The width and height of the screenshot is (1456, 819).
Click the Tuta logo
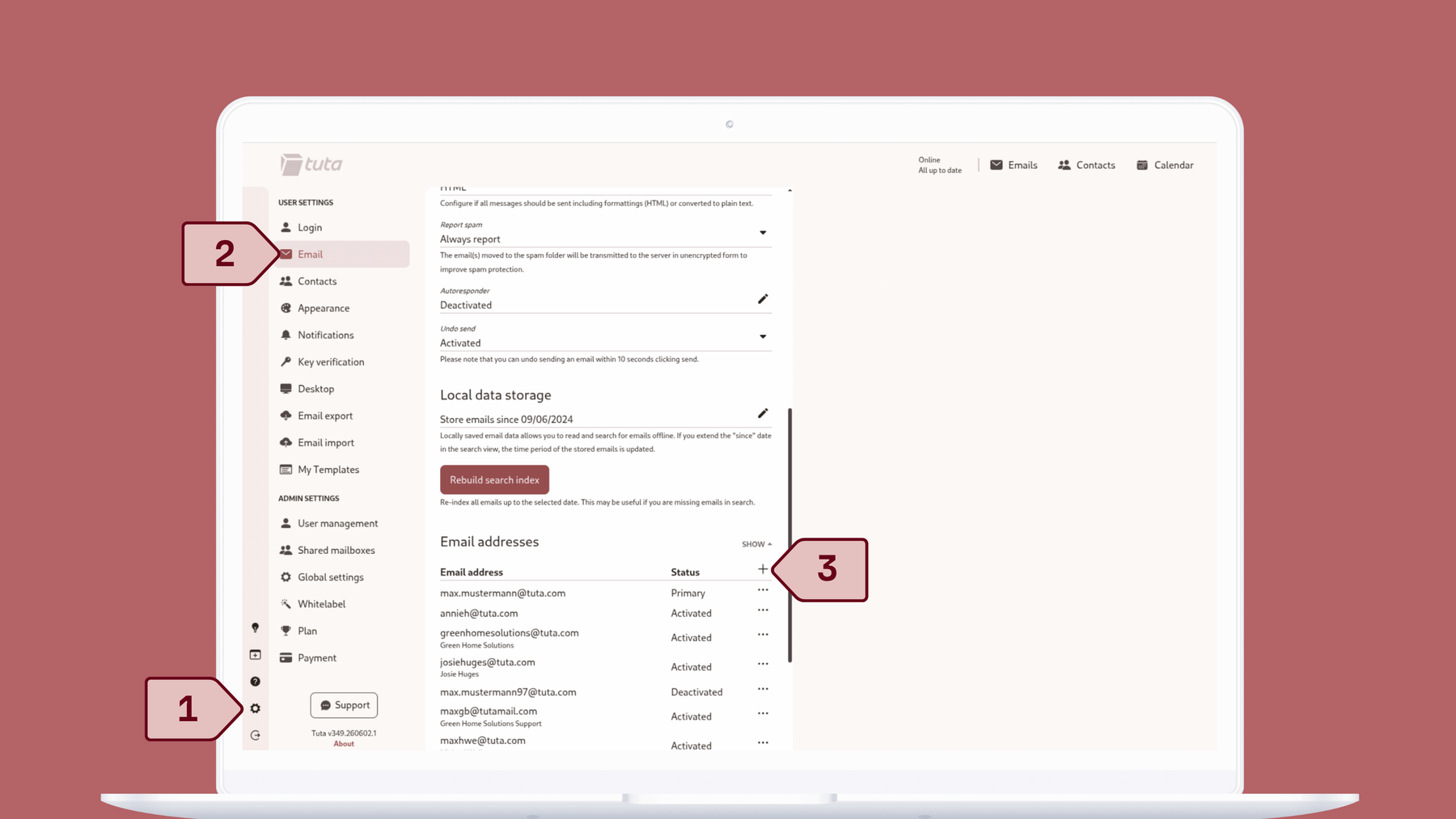tap(311, 164)
